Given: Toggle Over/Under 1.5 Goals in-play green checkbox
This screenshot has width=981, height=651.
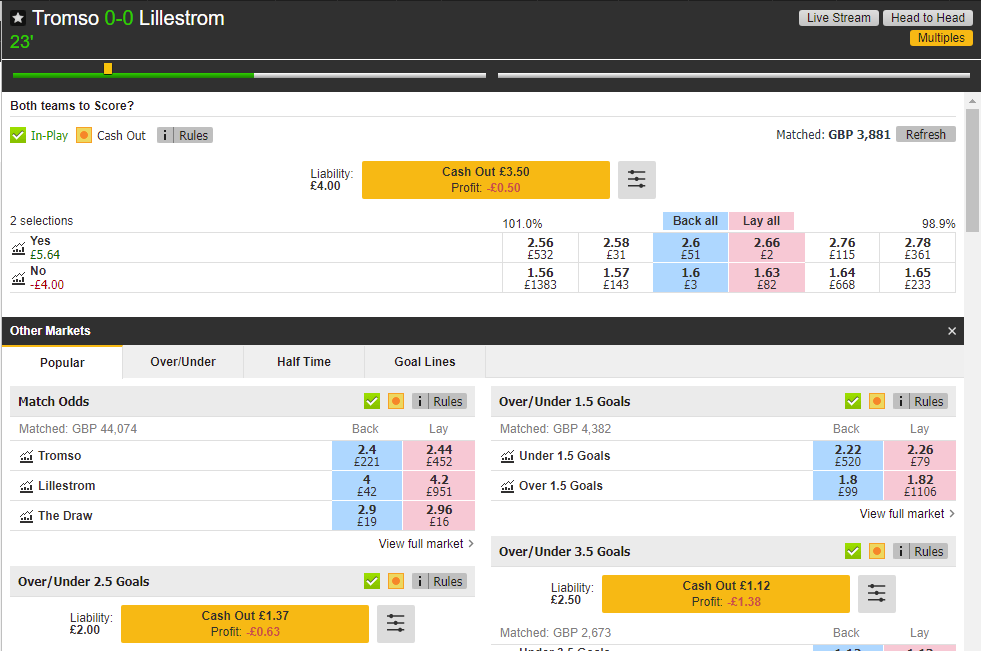Looking at the screenshot, I should tap(853, 401).
